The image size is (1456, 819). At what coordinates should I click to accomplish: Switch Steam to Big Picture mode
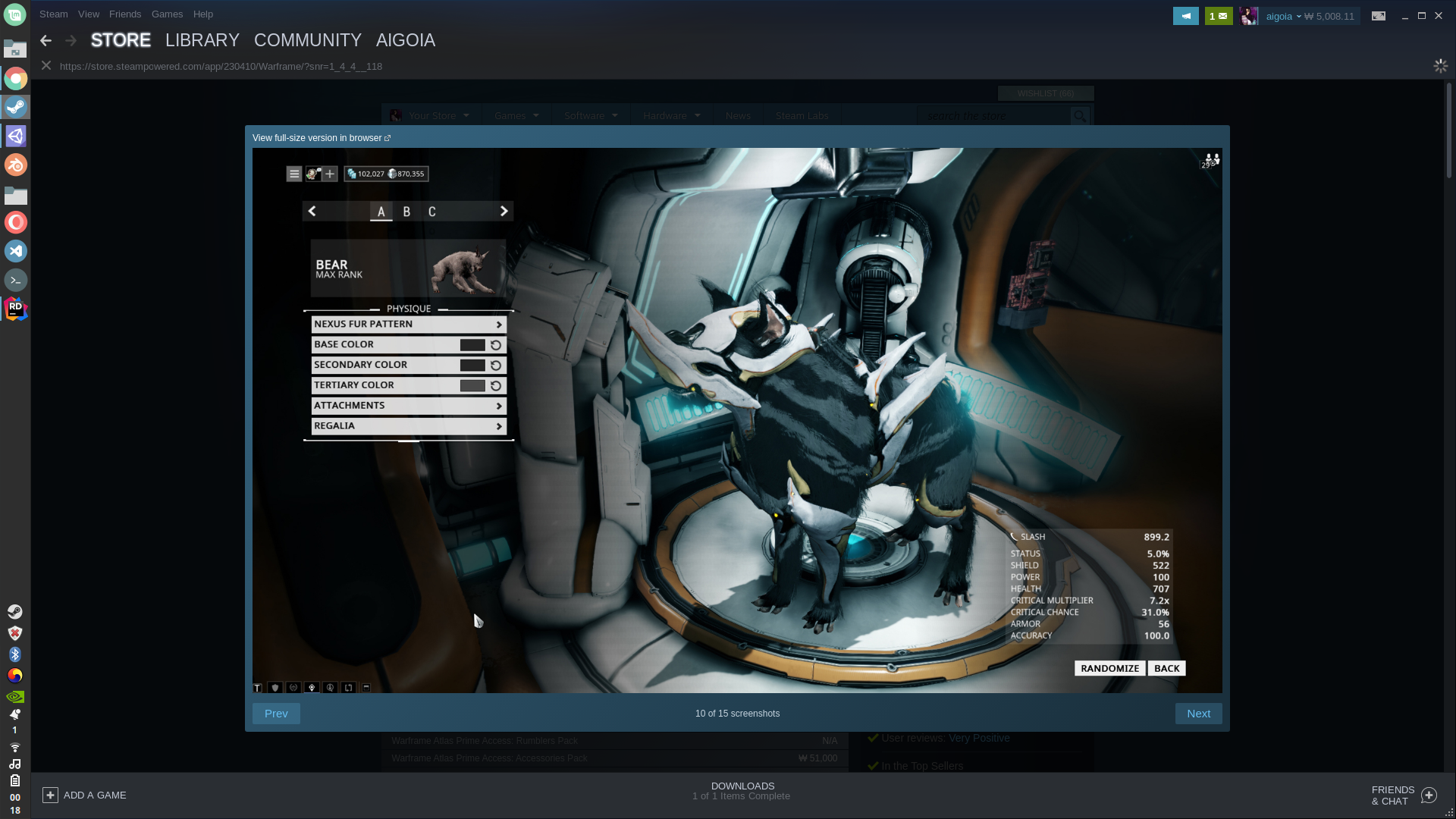pos(1379,16)
